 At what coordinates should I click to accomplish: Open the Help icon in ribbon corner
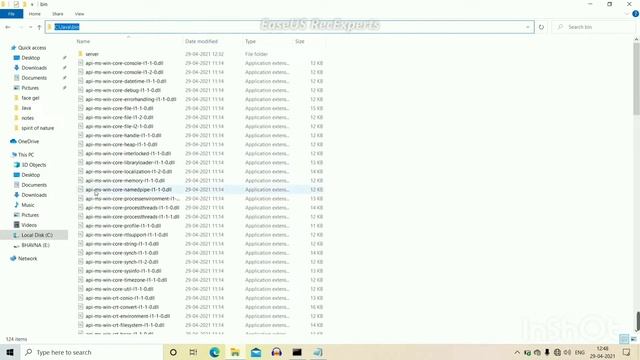pos(635,14)
